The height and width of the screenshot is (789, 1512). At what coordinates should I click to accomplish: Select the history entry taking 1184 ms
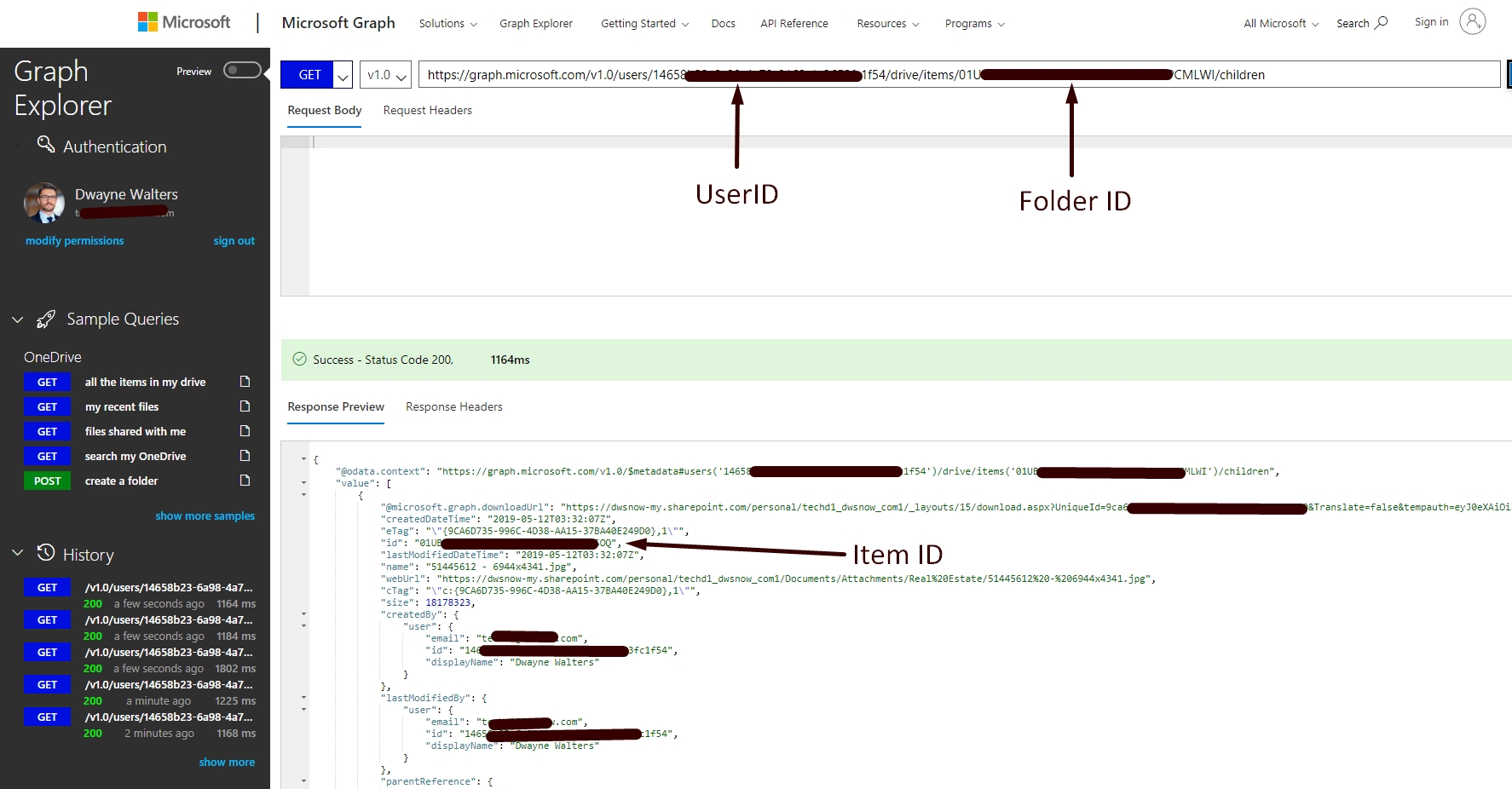[140, 628]
